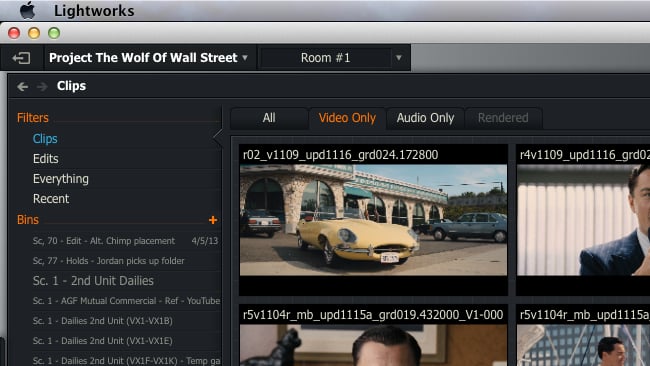The height and width of the screenshot is (366, 650).
Task: Select the thumbnail under r5v1104r_mb_upd1115a_grd019.432000_V1-000
Action: coord(373,345)
